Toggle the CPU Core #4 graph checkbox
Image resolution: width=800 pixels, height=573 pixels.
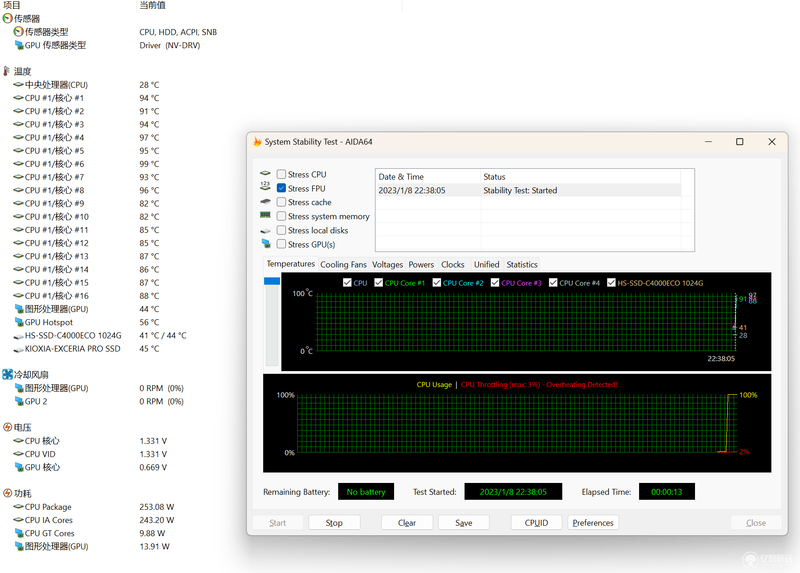click(553, 283)
